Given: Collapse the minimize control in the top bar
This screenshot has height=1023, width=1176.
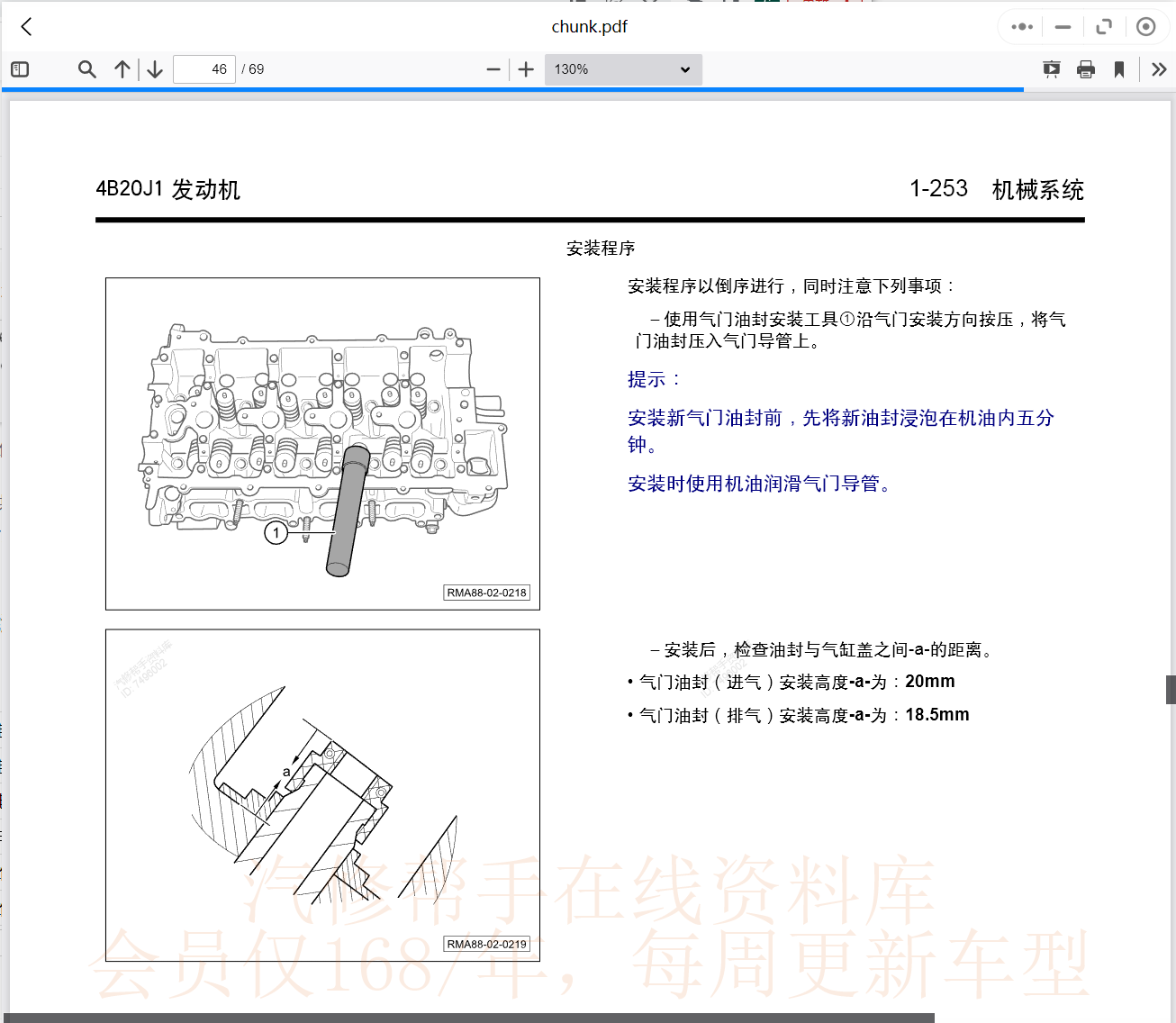Looking at the screenshot, I should coord(1063,26).
